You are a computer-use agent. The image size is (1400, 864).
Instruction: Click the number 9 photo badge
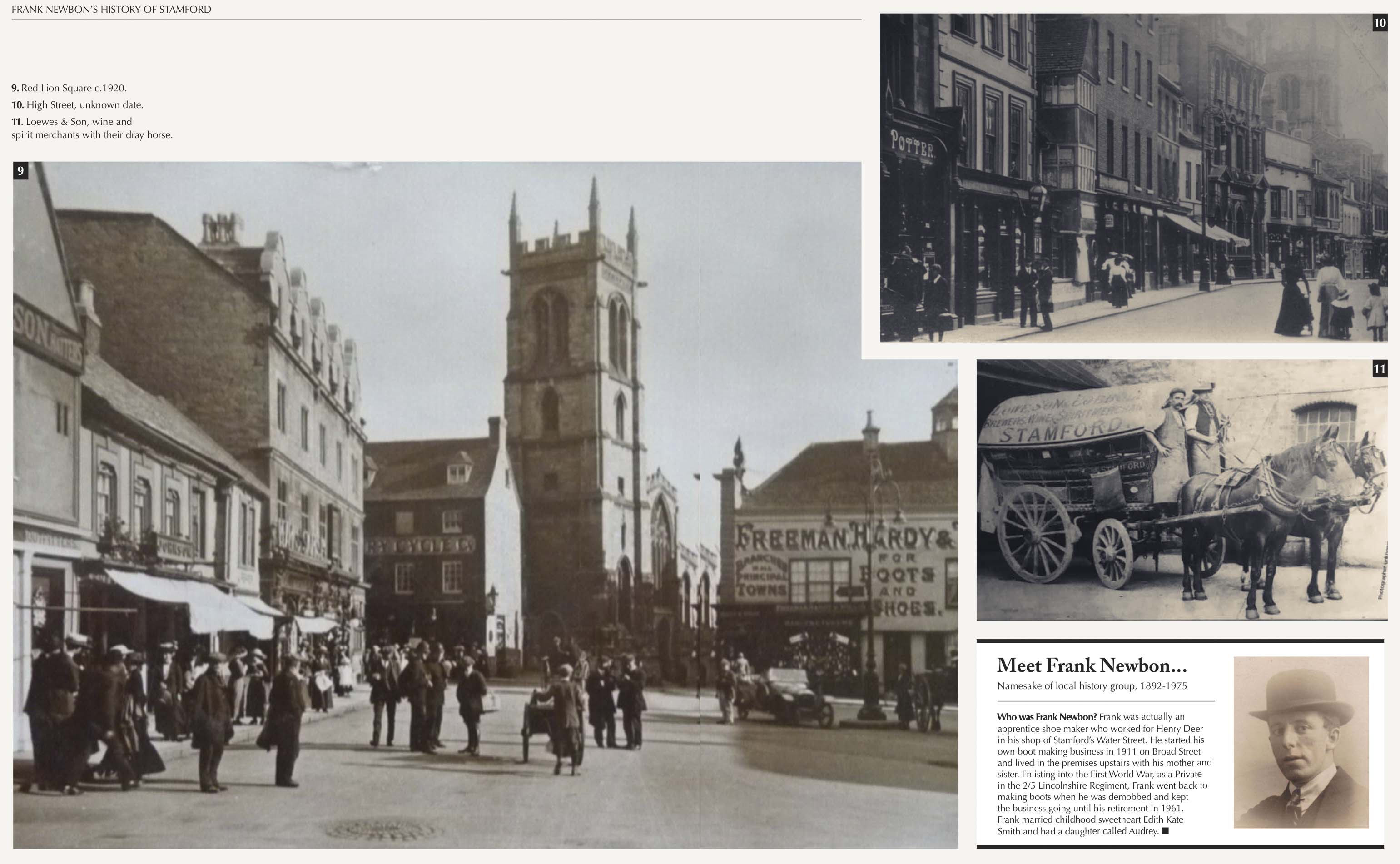click(x=20, y=170)
